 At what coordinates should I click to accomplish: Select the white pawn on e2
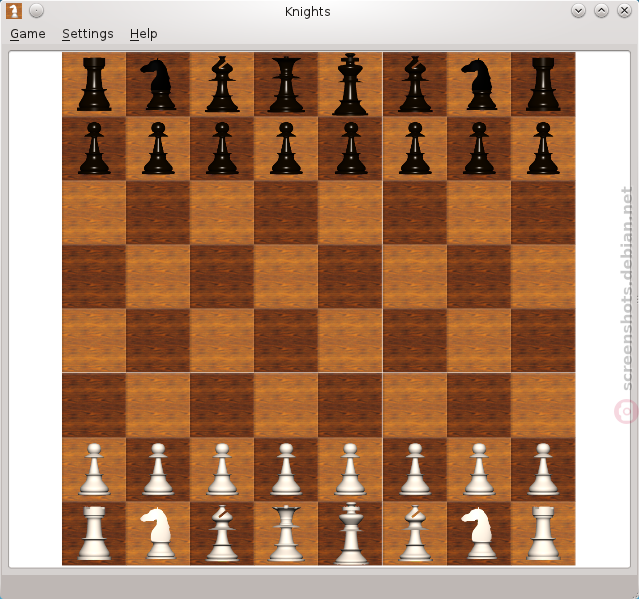coord(350,469)
